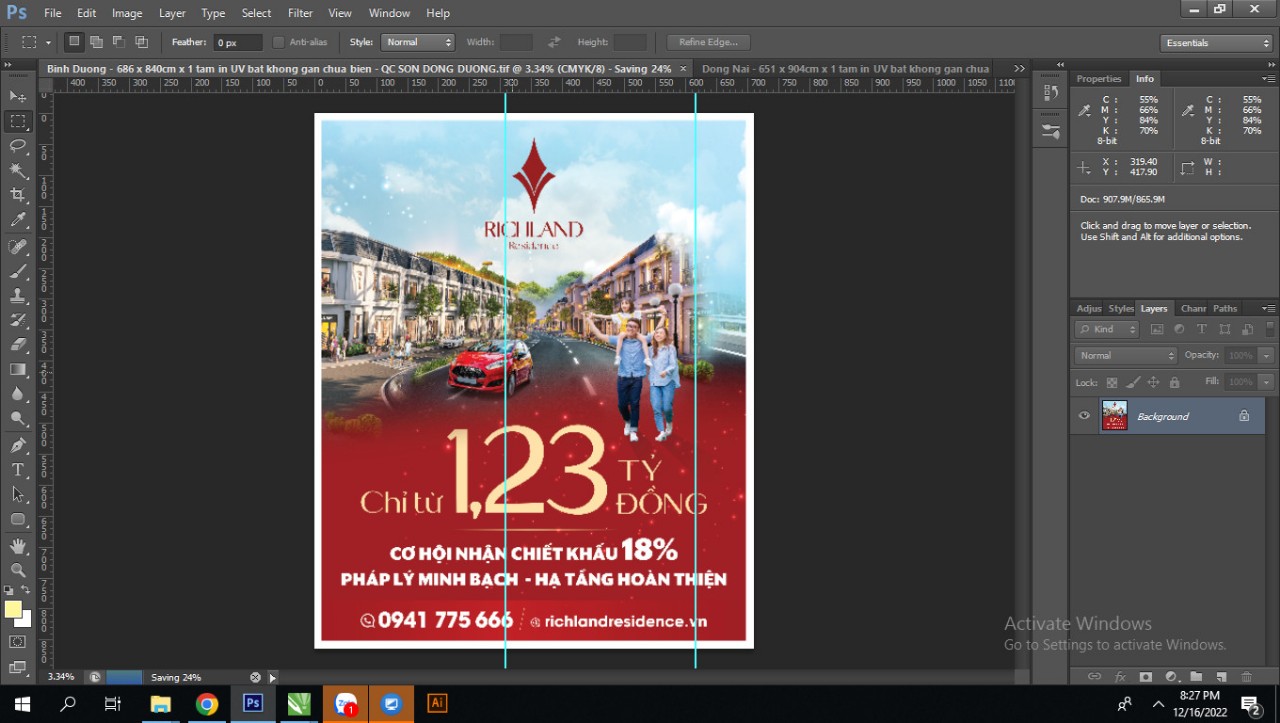
Task: Select the Gradient tool
Action: pos(18,370)
